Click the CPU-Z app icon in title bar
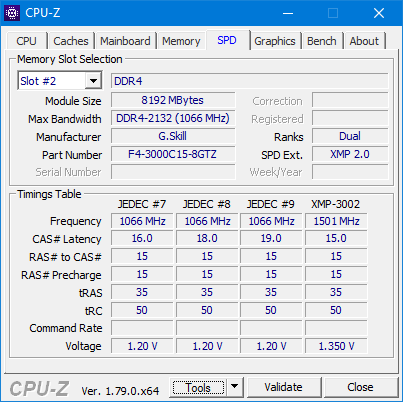This screenshot has height=402, width=403. click(12, 13)
